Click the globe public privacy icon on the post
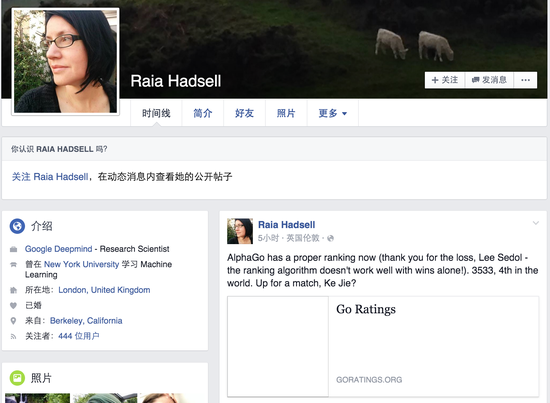The image size is (550, 403). click(x=330, y=239)
